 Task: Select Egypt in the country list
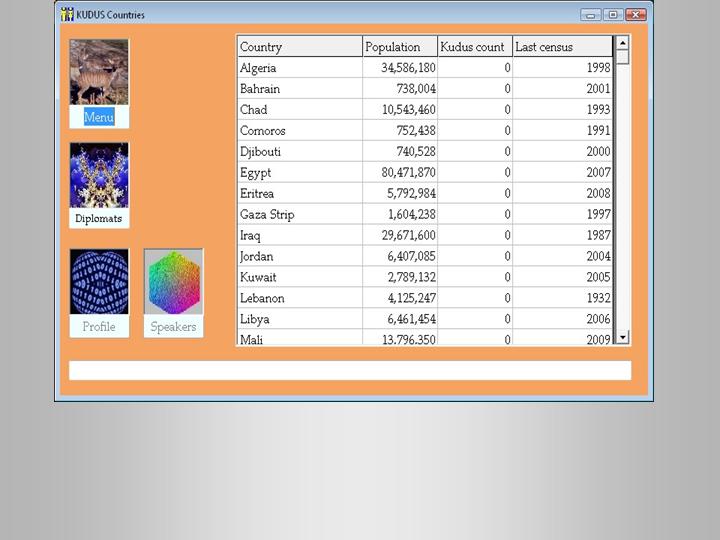tap(299, 173)
